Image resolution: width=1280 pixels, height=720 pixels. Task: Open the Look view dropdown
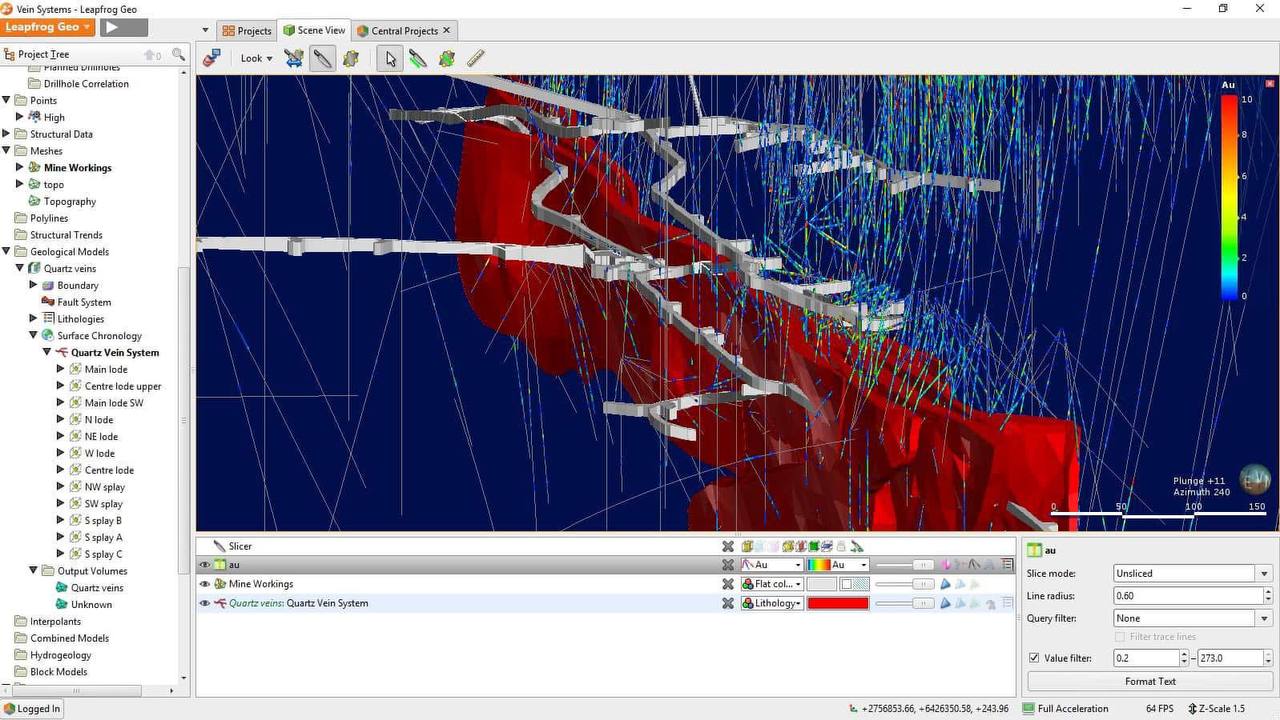coord(256,58)
